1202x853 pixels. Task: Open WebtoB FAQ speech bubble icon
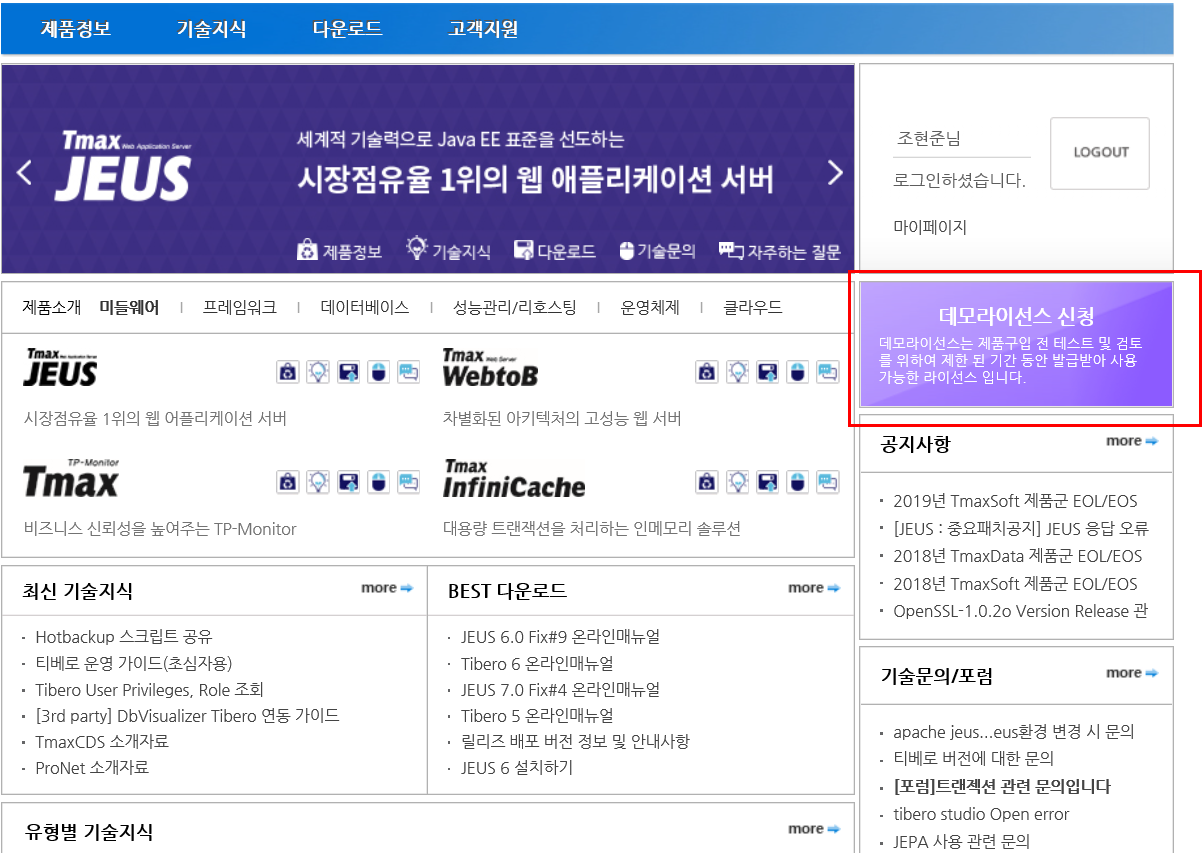(827, 372)
